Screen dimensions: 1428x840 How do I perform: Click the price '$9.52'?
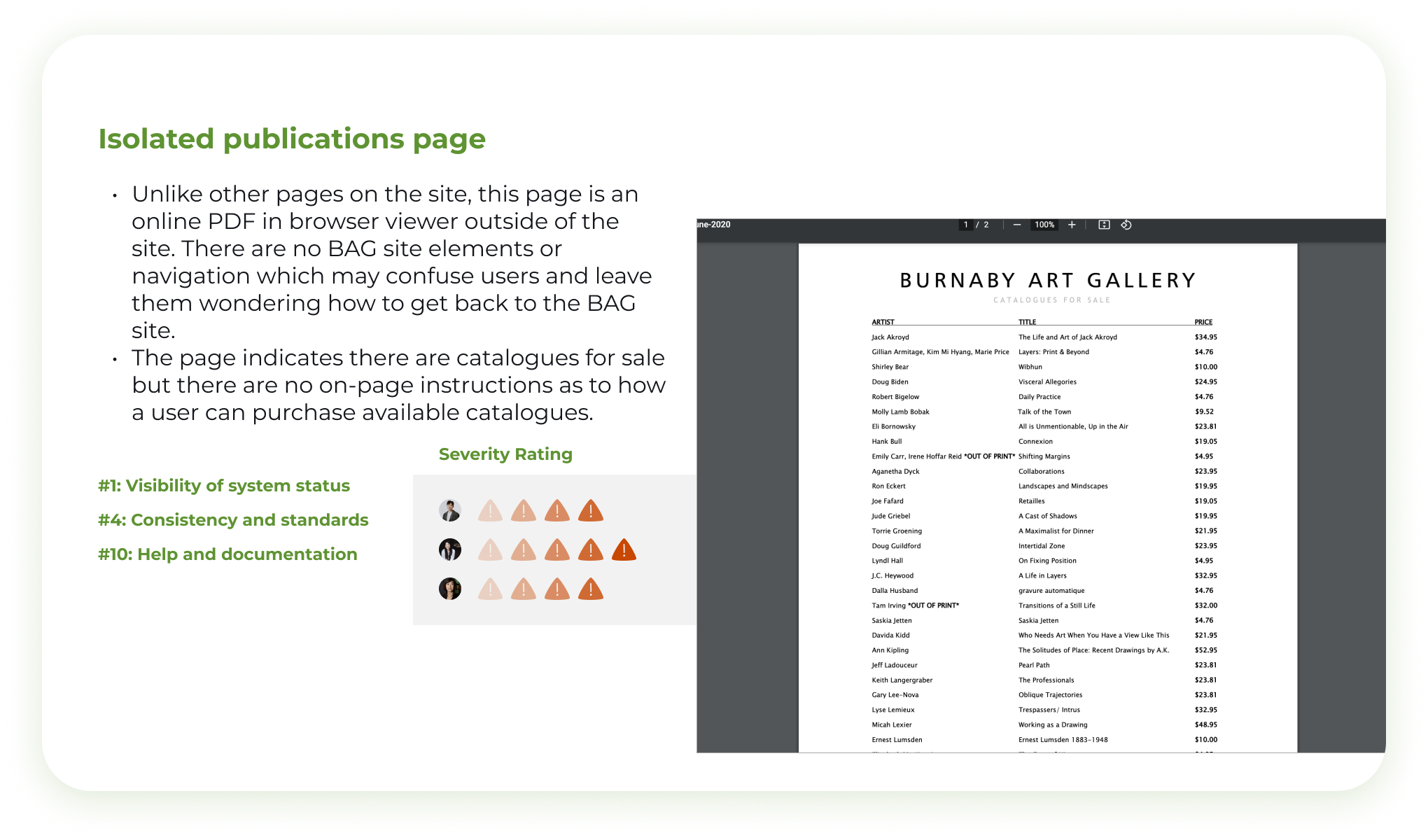pos(1204,412)
